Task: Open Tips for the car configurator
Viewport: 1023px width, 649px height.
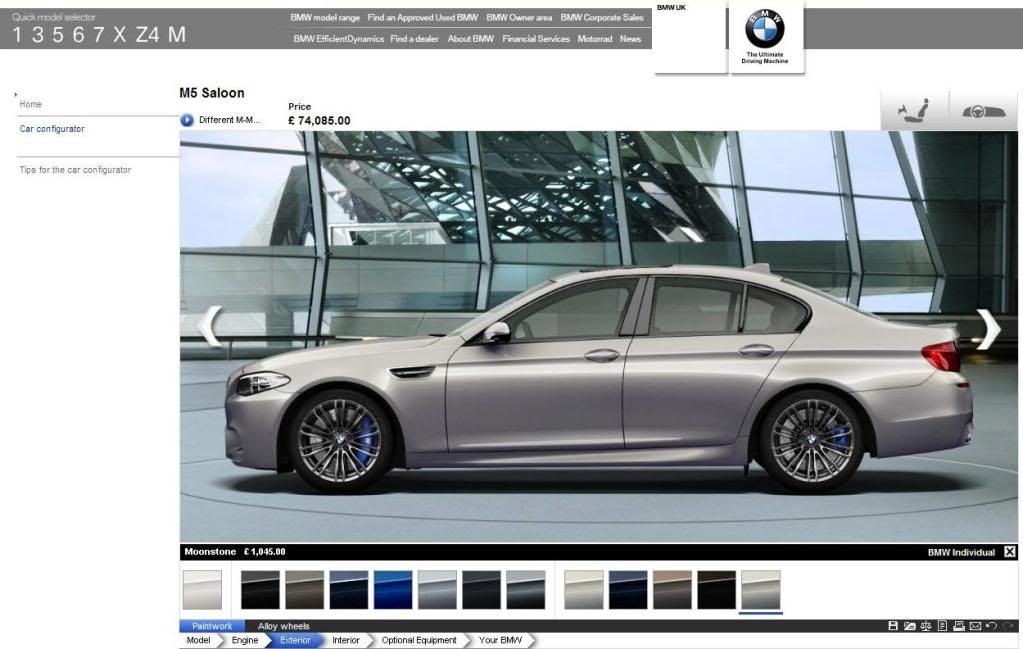Action: (75, 170)
